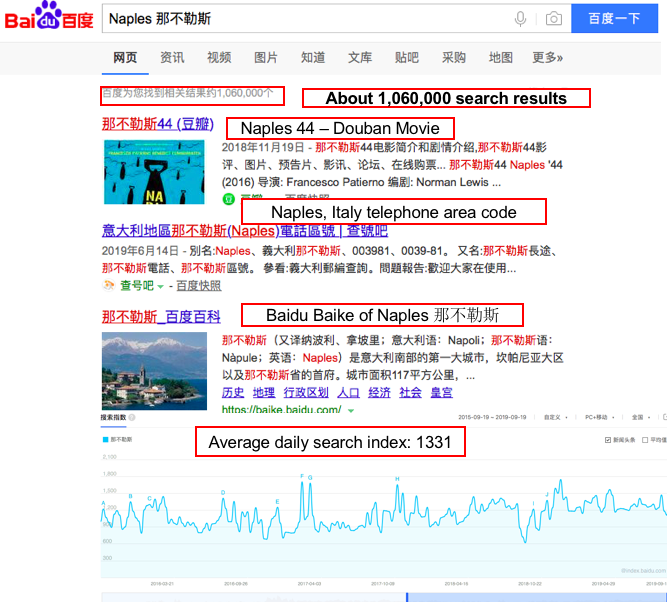Activate the voice search microphone icon
Viewport: 667px width, 602px height.
(520, 19)
